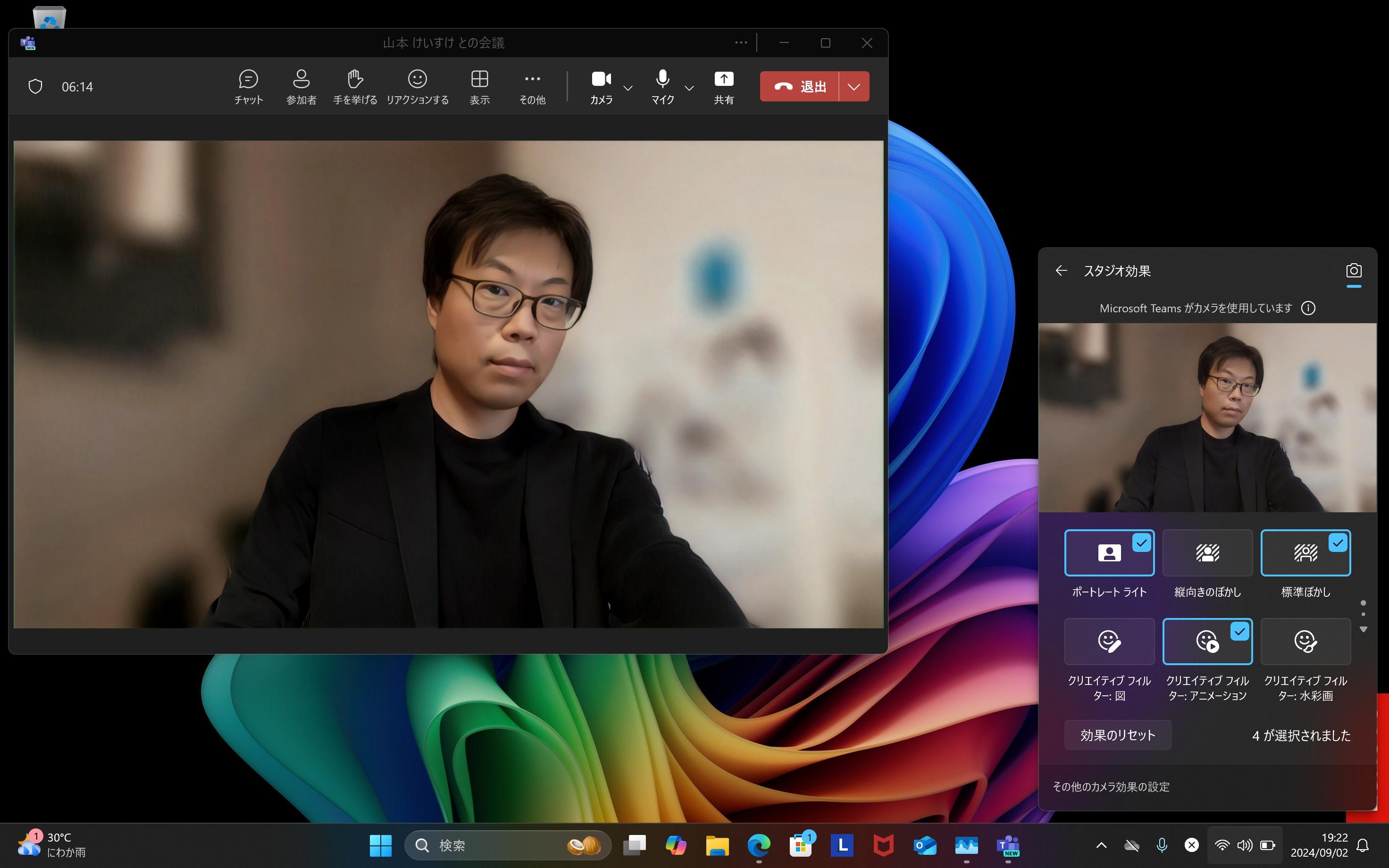
Task: Uncheck the ポートレート ライト effect
Action: pos(1109,553)
